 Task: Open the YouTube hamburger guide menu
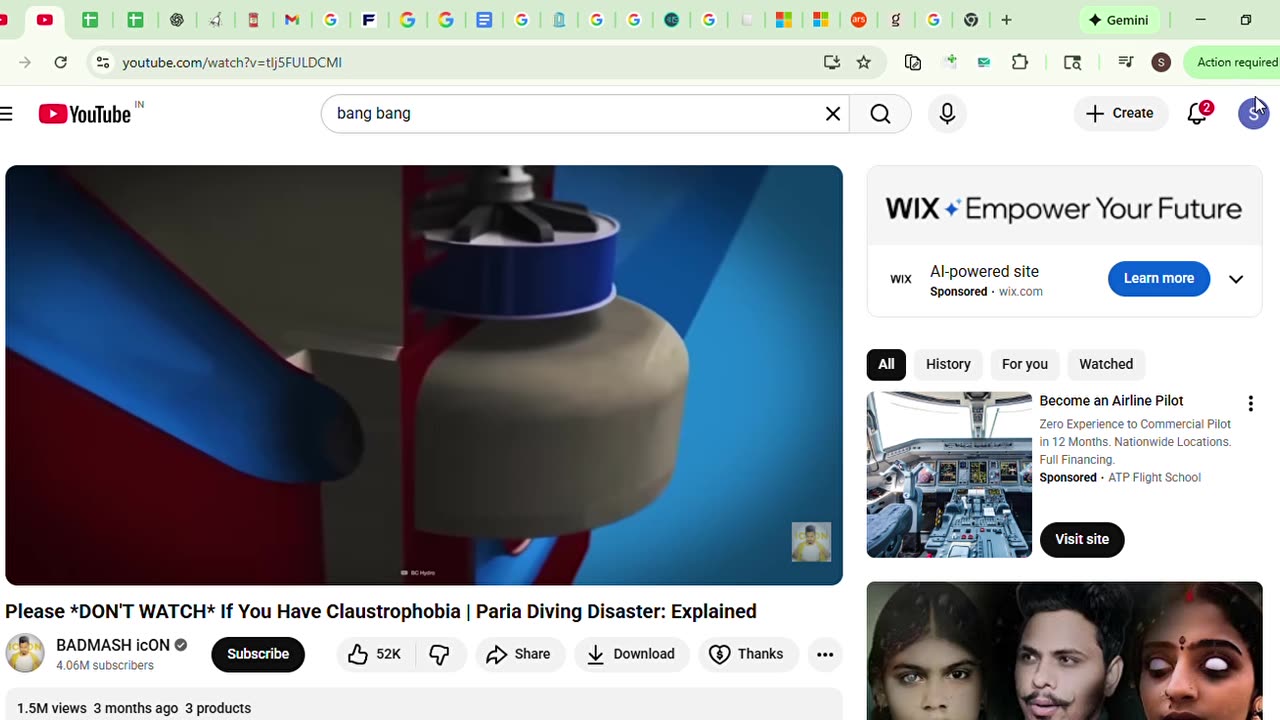click(x=6, y=114)
